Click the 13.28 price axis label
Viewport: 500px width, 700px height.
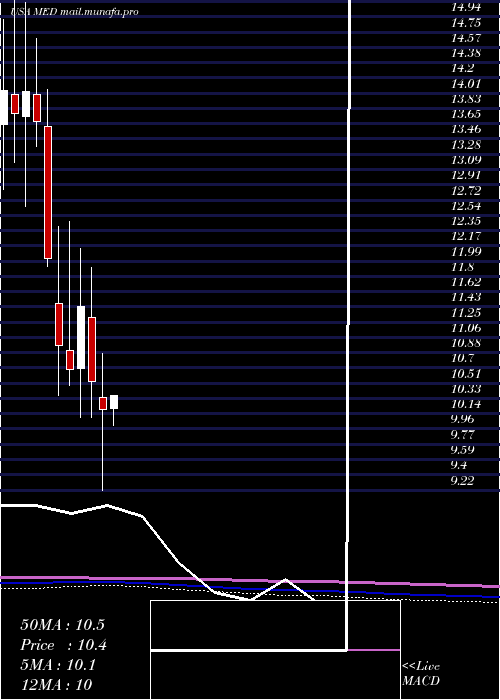pos(466,145)
